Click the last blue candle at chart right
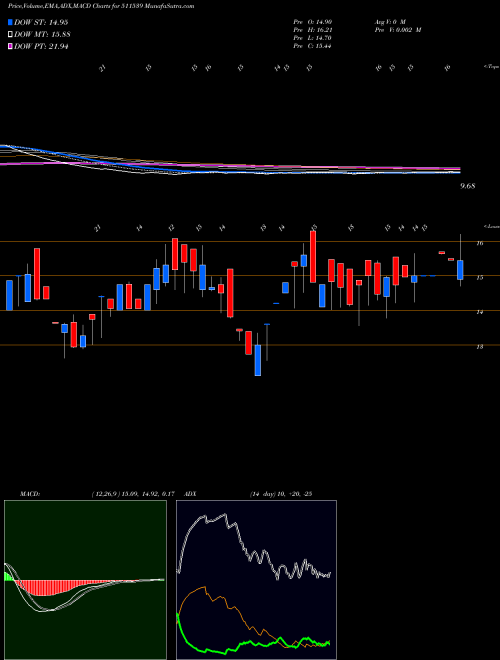 [460, 270]
